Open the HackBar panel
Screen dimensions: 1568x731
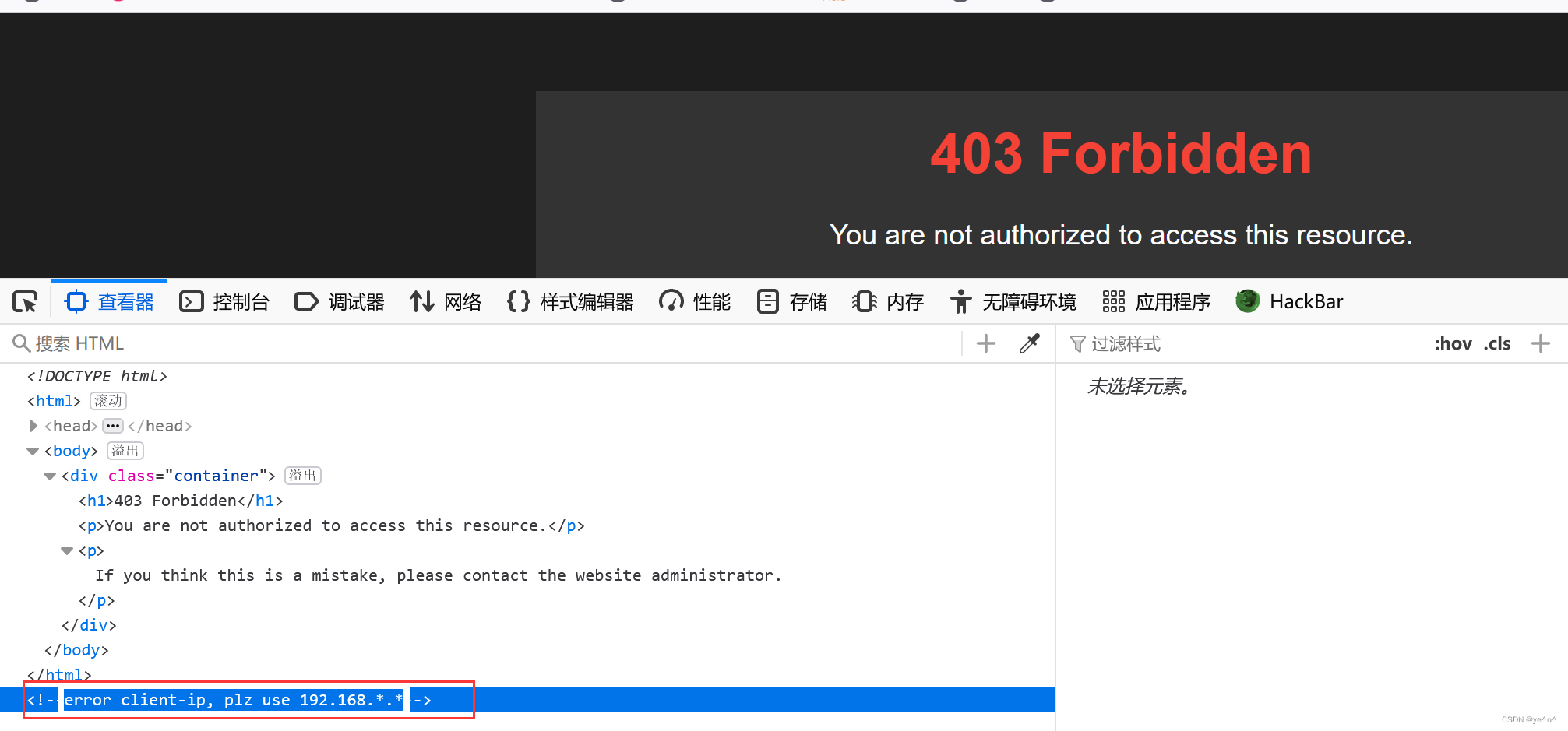[x=1288, y=301]
